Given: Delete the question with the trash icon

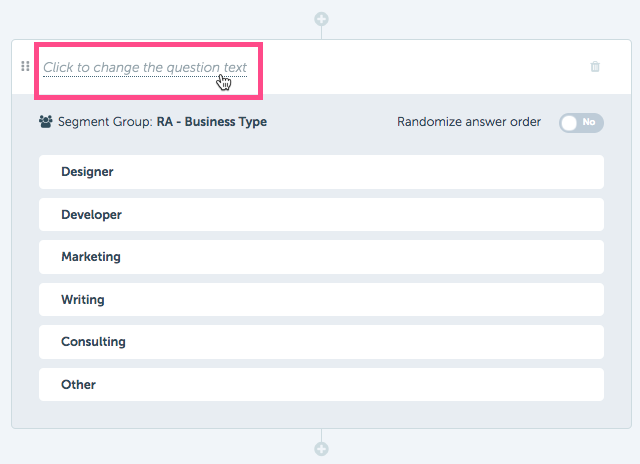Looking at the screenshot, I should coord(595,67).
